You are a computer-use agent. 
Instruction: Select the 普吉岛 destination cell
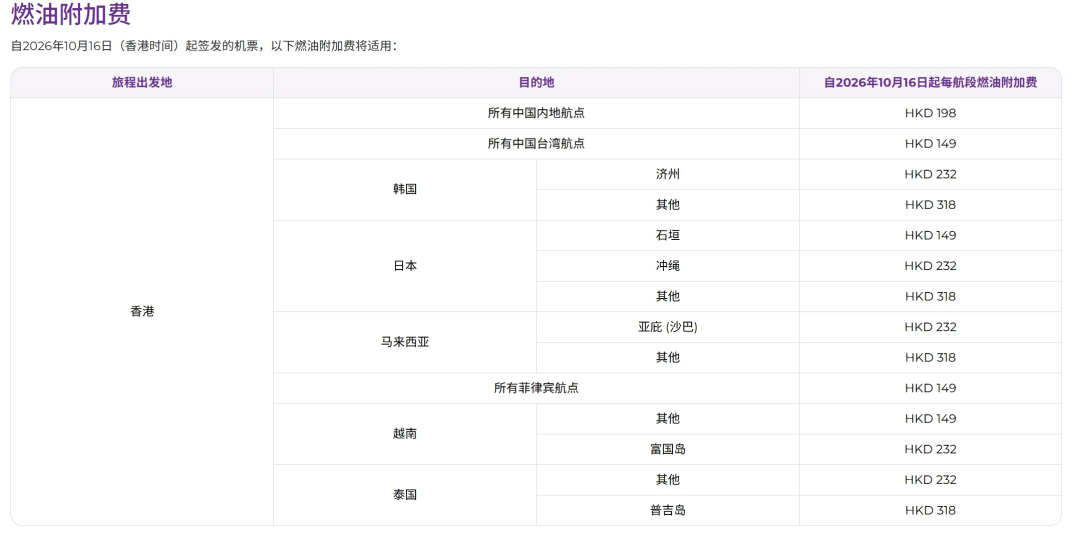(667, 510)
